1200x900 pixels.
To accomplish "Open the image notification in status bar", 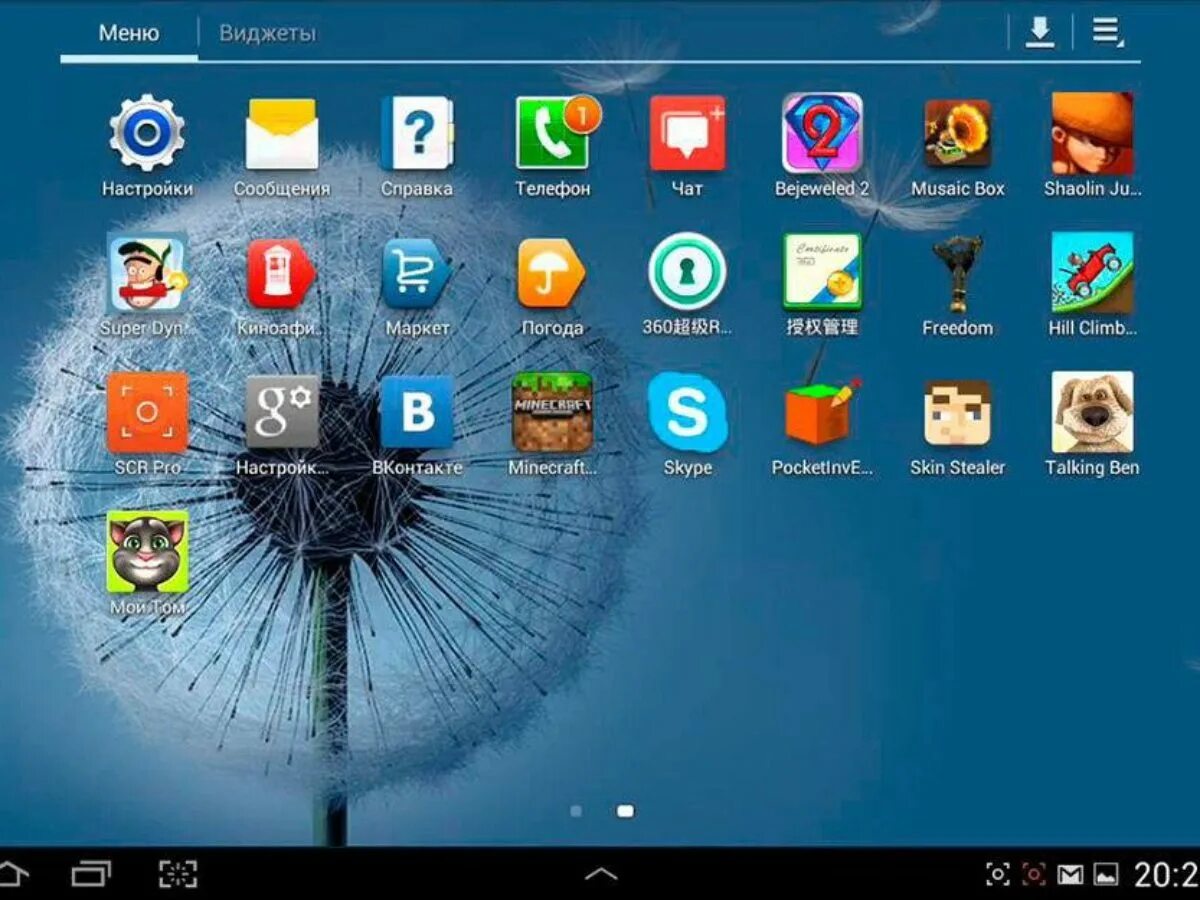I will (1106, 875).
